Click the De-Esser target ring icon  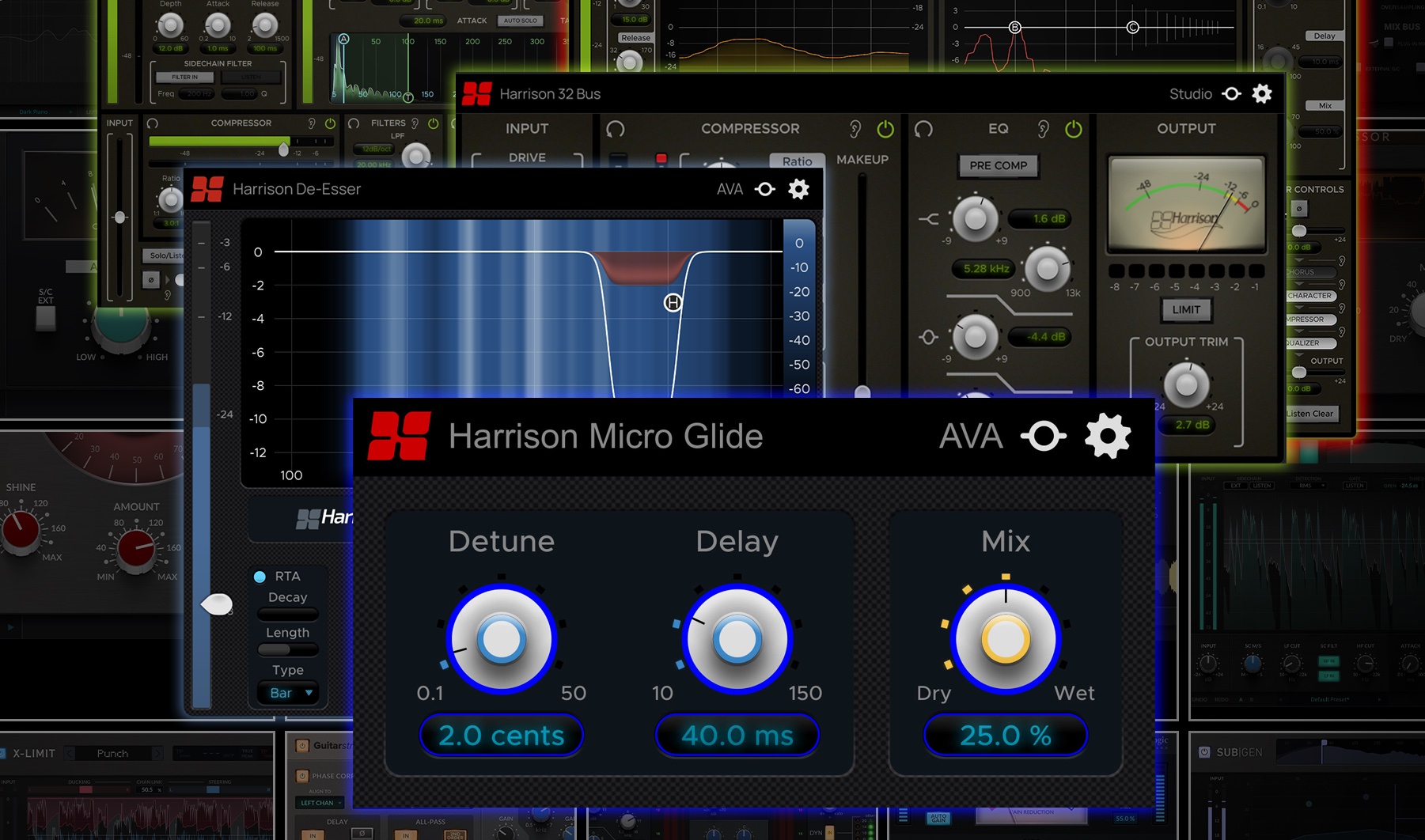[765, 189]
